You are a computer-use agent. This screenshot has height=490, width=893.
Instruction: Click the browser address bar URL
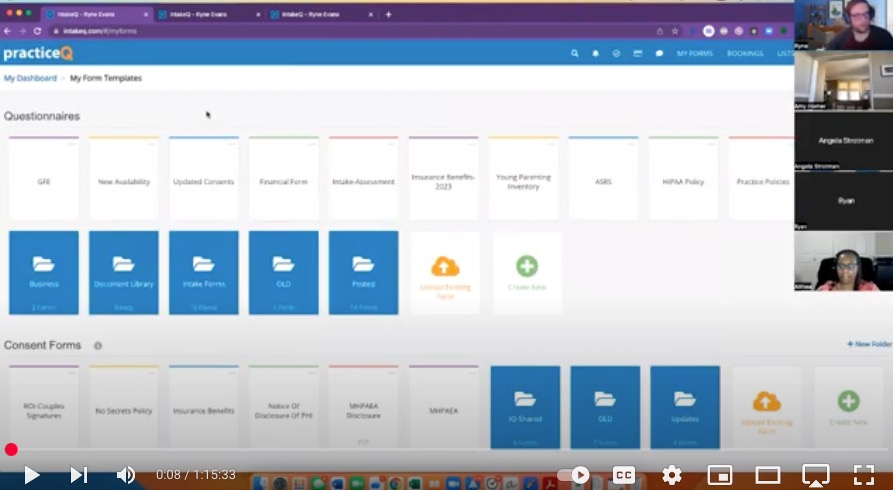(100, 31)
